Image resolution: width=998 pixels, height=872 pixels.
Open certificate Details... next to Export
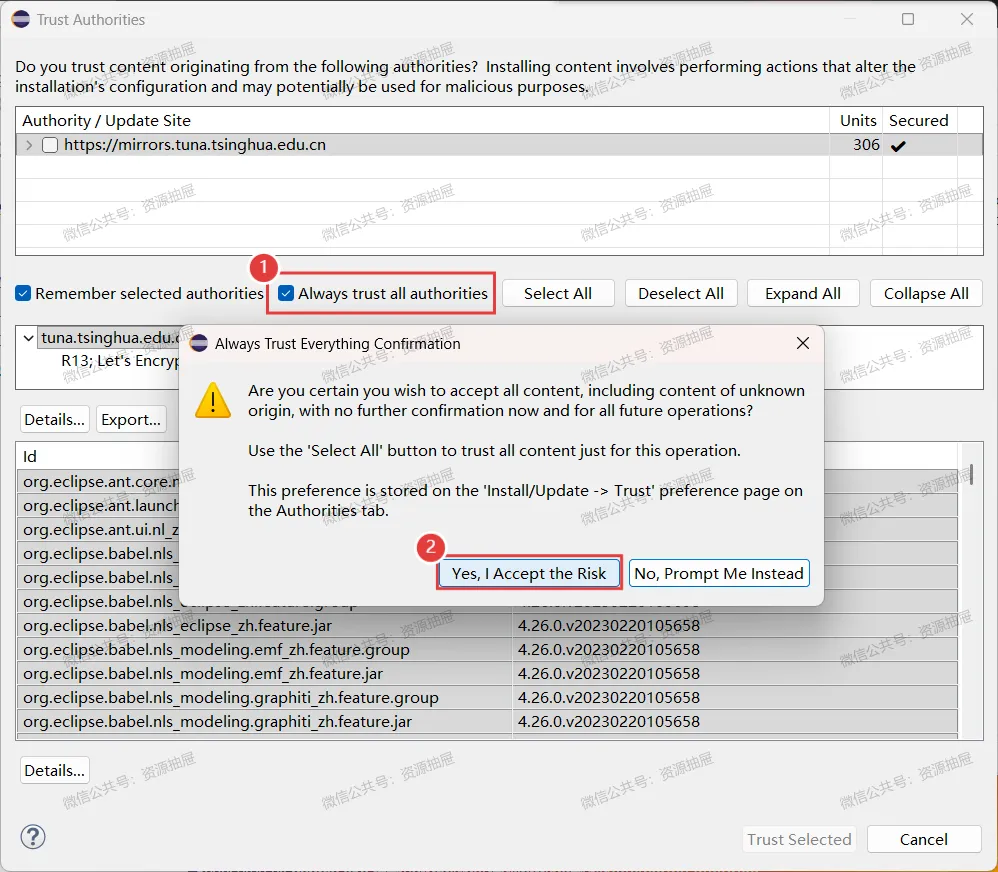55,419
